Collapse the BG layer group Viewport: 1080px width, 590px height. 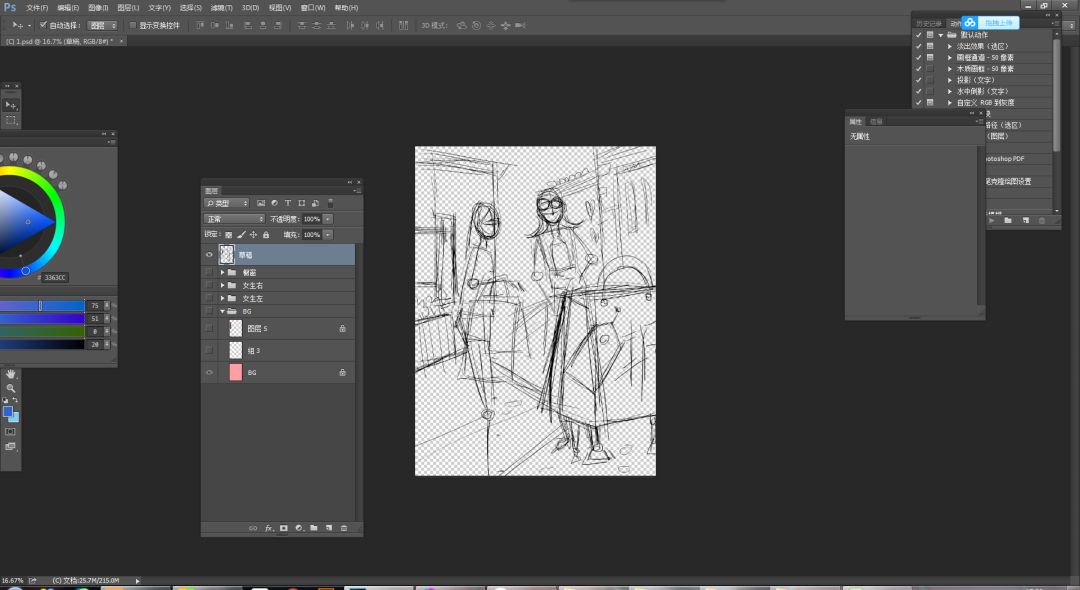pyautogui.click(x=222, y=311)
